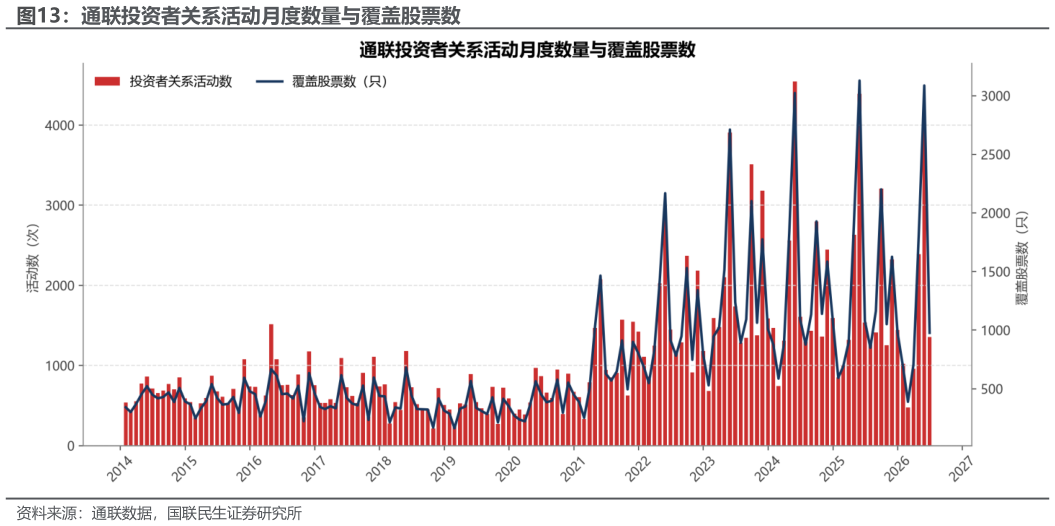
Task: Select legend label 覆盖股票数（只）
Action: click(x=340, y=81)
